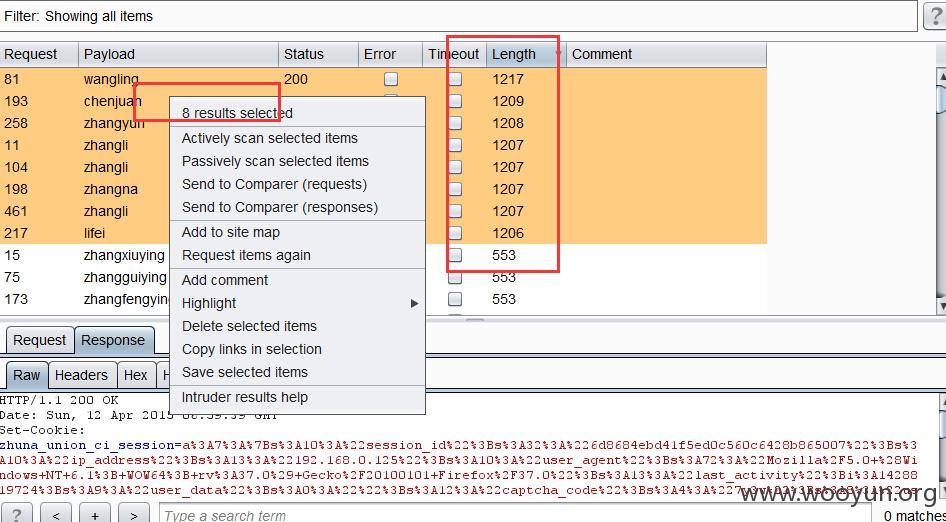Click the response pane scrollbar
Image resolution: width=946 pixels, height=522 pixels.
point(941,447)
